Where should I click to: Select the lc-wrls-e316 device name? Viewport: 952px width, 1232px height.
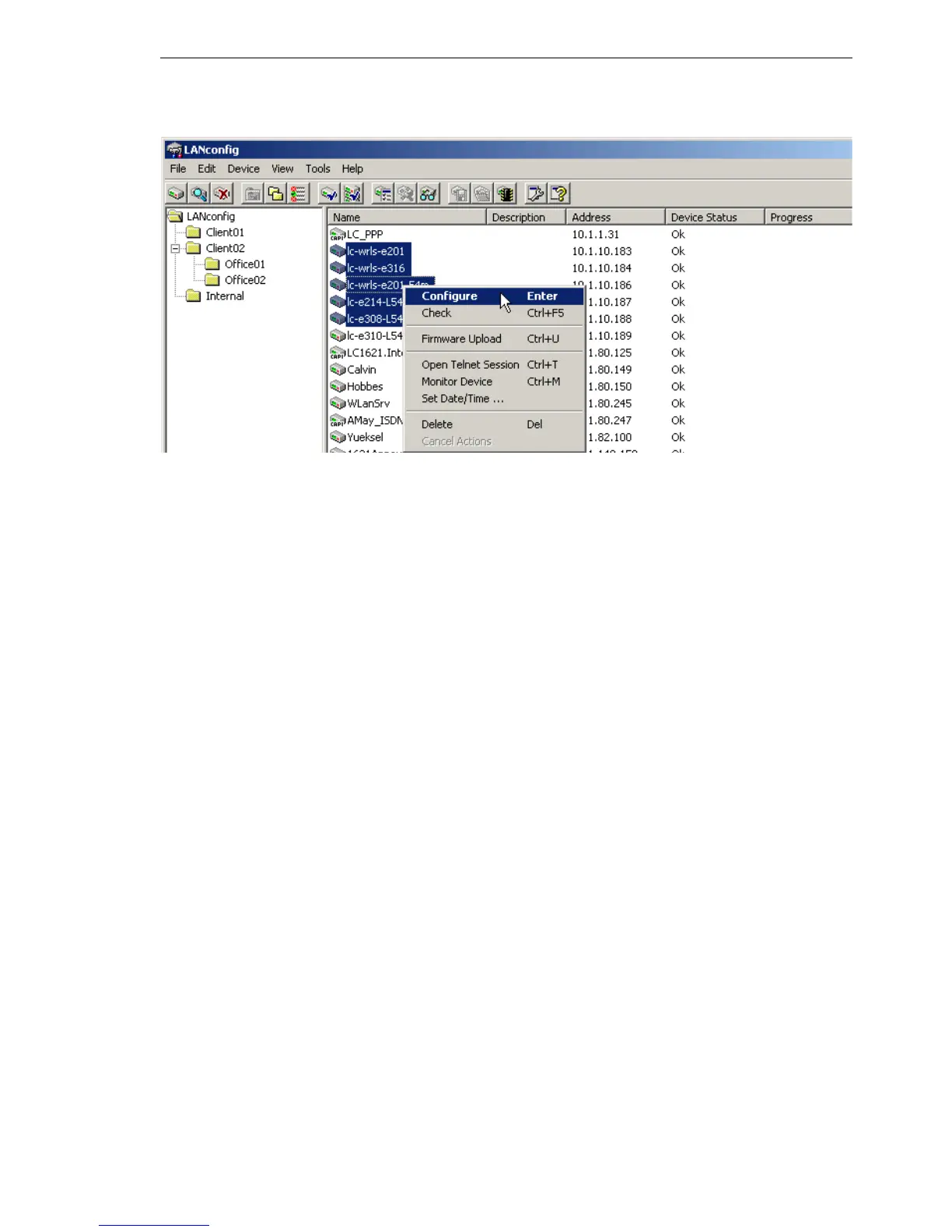[376, 268]
